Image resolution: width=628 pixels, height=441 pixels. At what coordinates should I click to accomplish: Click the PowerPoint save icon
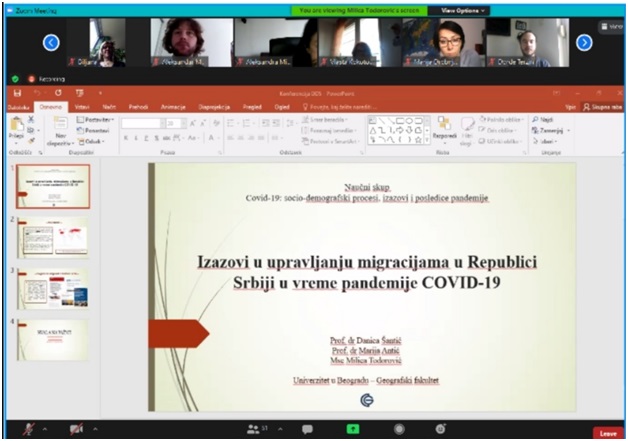coord(17,92)
